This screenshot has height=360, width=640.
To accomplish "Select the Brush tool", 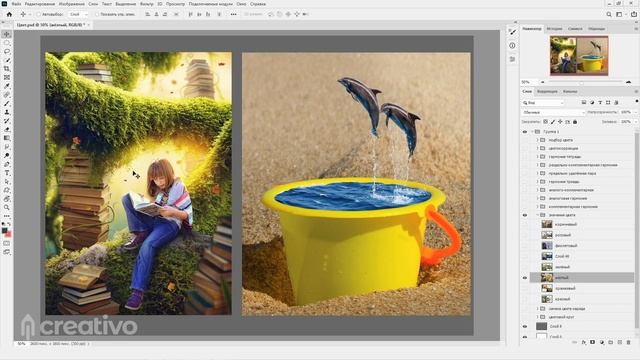I will (7, 103).
